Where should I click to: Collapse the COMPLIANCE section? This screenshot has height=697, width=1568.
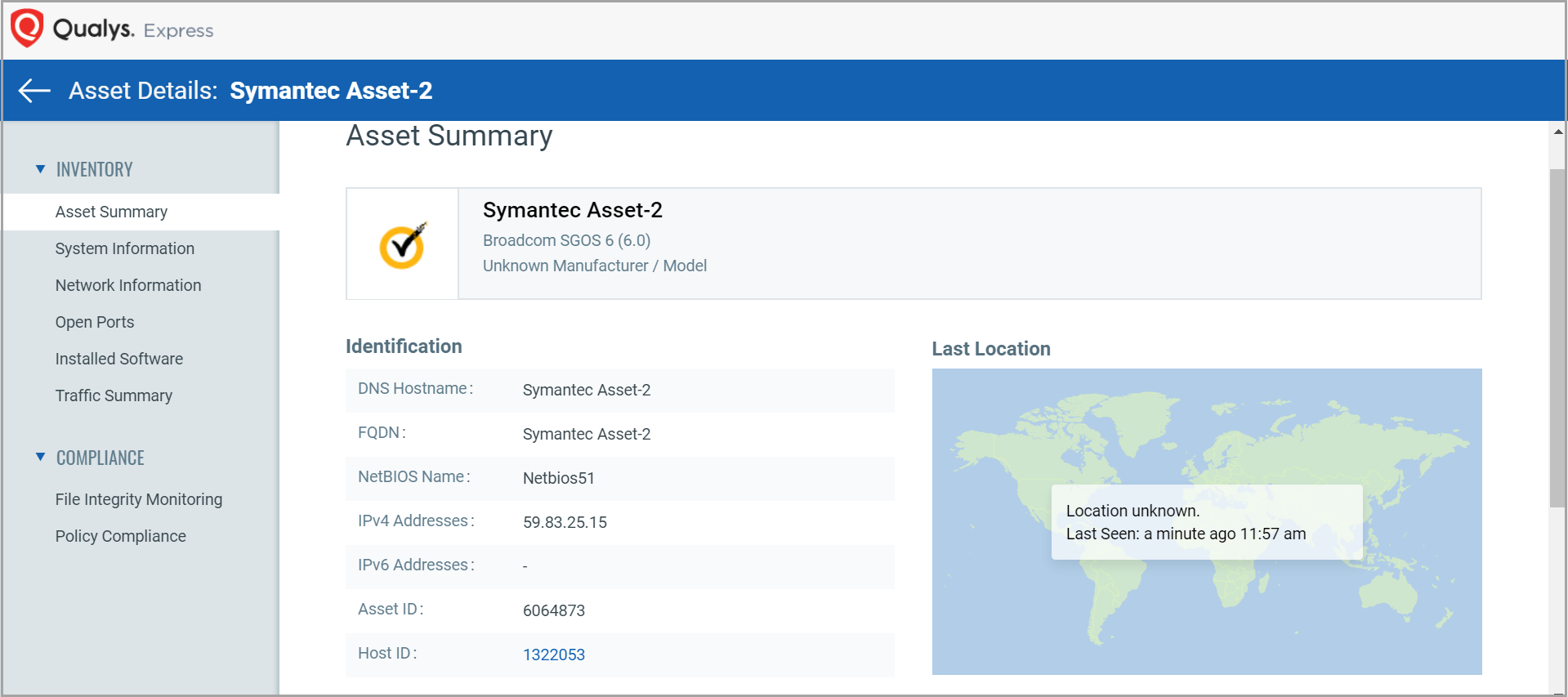point(40,457)
